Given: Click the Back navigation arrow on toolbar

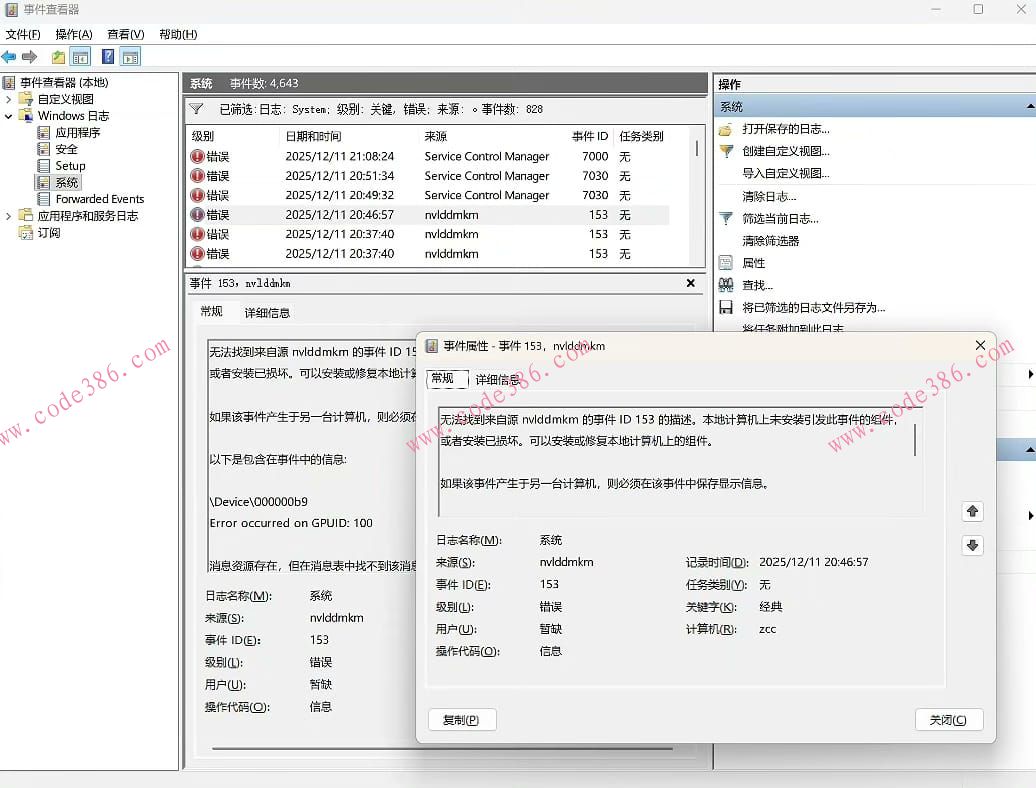Looking at the screenshot, I should tap(9, 57).
